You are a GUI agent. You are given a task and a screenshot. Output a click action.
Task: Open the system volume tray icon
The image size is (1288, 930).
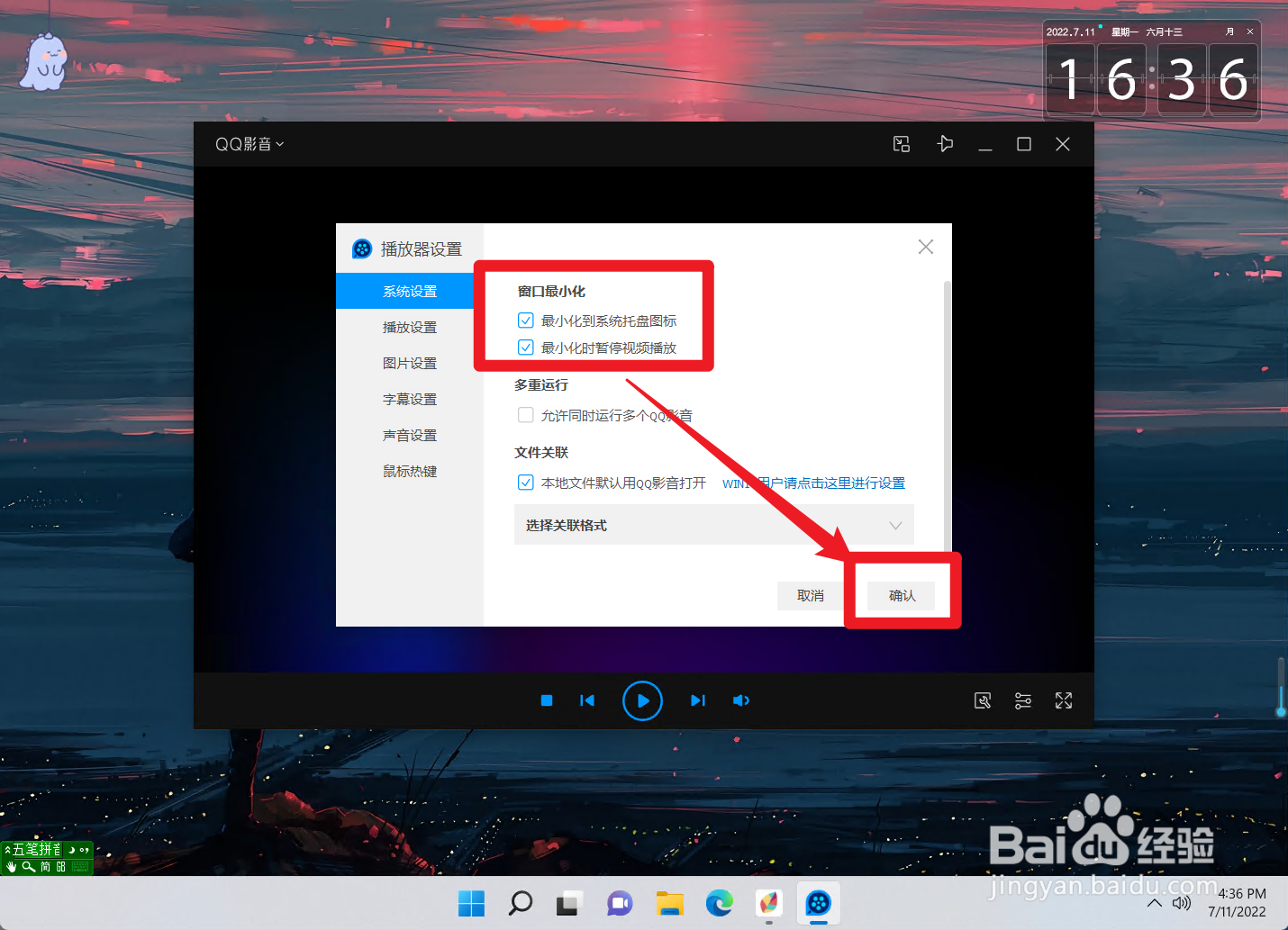(1182, 903)
